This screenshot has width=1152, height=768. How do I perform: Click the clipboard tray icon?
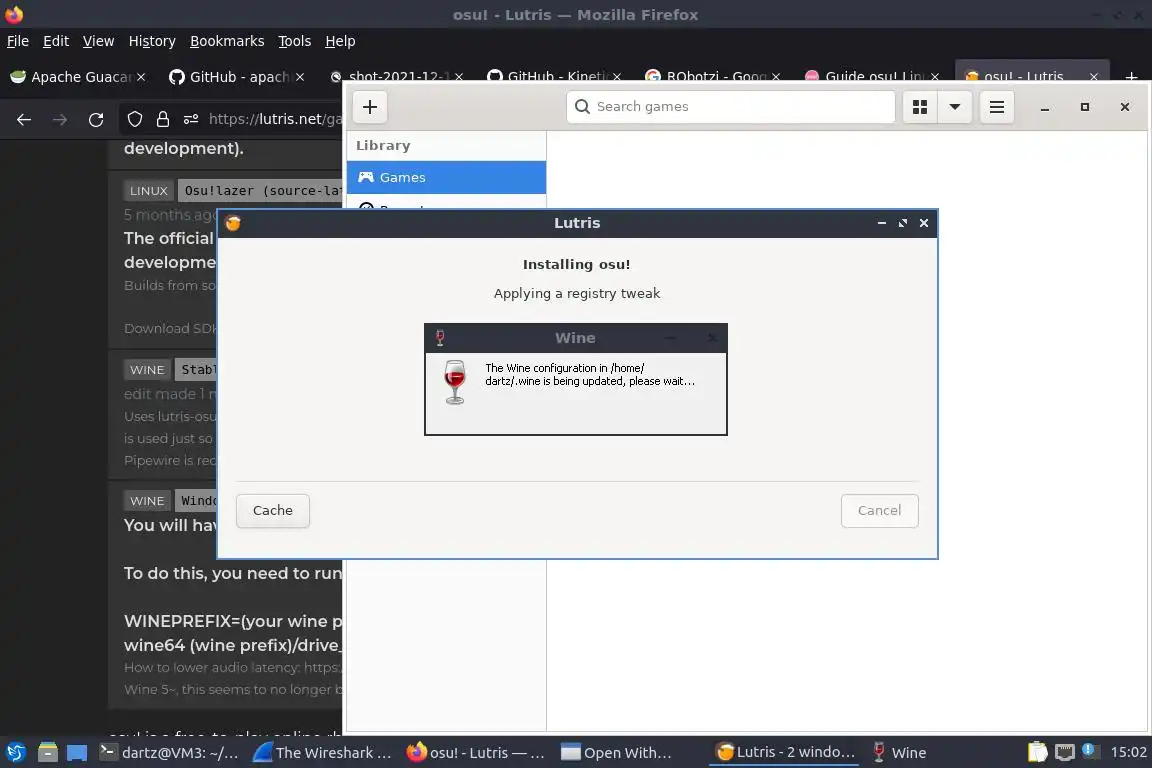[x=1037, y=752]
